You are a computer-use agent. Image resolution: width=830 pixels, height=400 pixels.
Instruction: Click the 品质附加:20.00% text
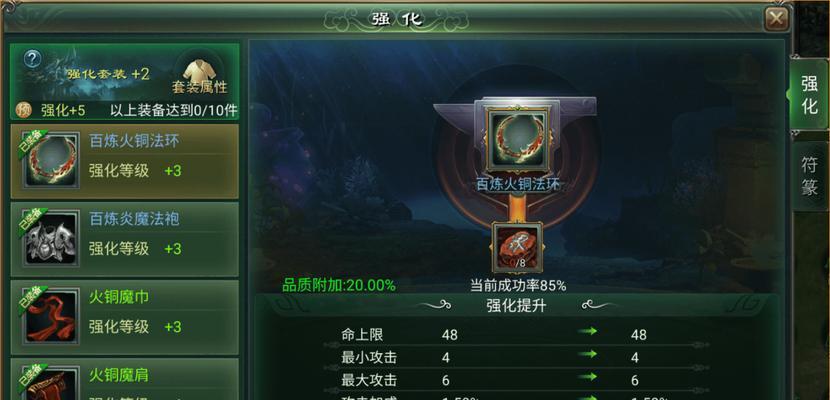pos(339,285)
